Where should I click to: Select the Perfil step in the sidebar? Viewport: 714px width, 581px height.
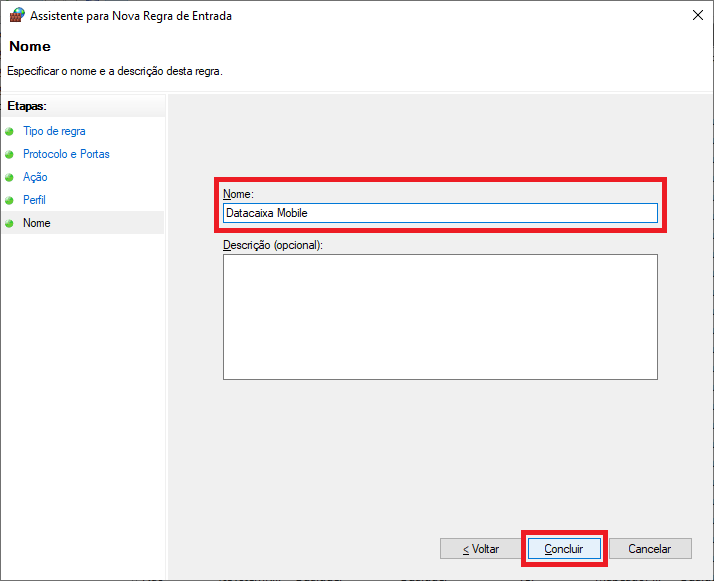tap(34, 200)
